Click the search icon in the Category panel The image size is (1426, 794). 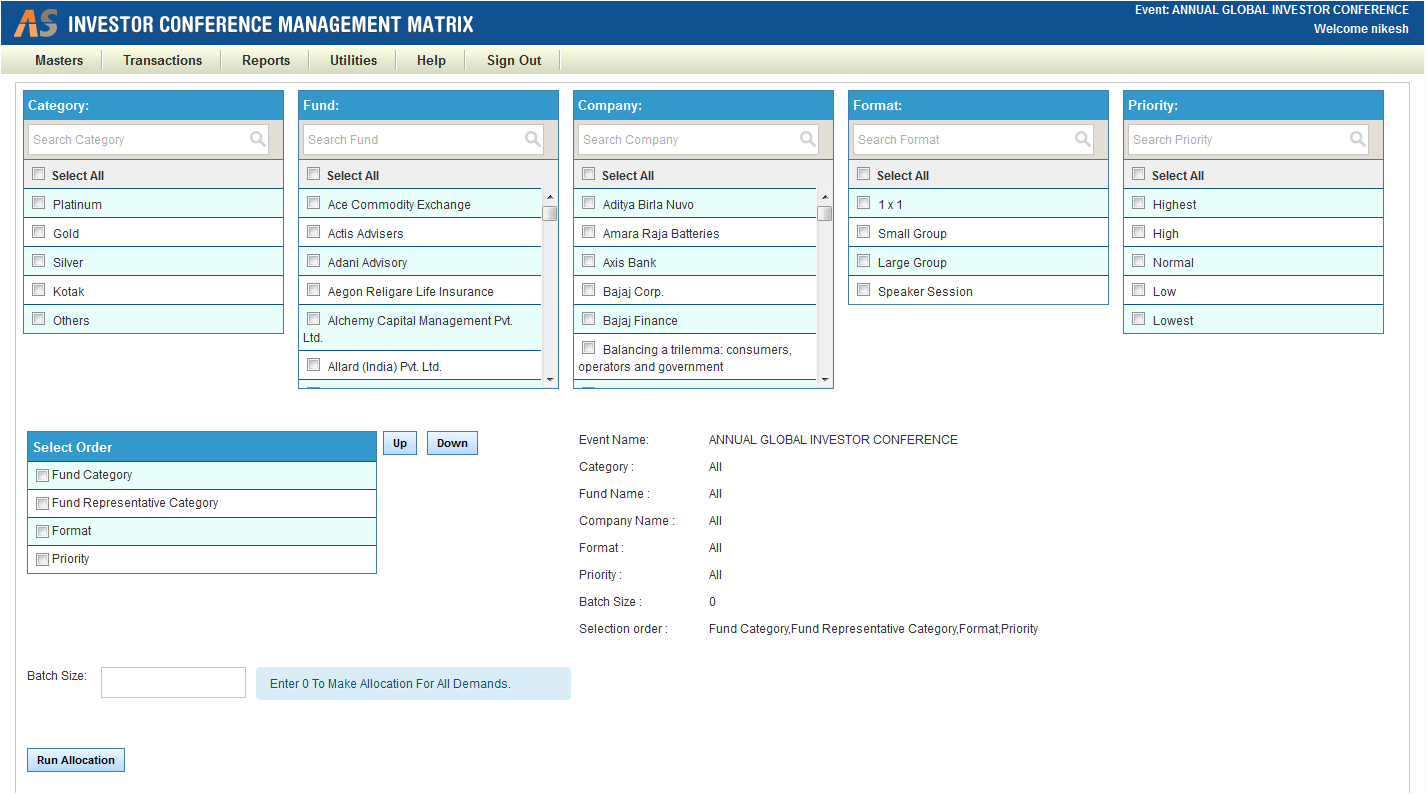[258, 139]
